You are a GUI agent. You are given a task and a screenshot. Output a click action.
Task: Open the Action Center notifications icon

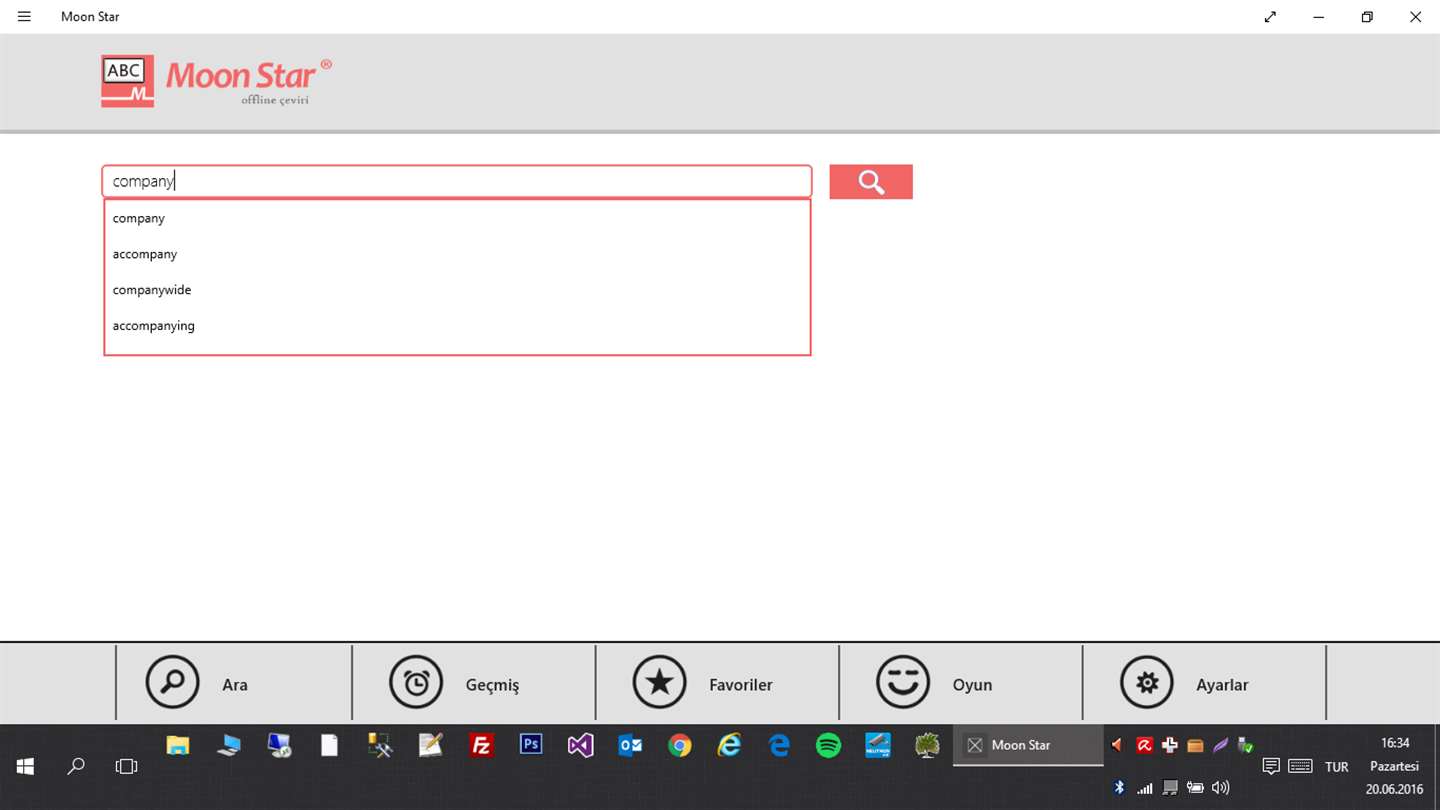tap(1271, 767)
